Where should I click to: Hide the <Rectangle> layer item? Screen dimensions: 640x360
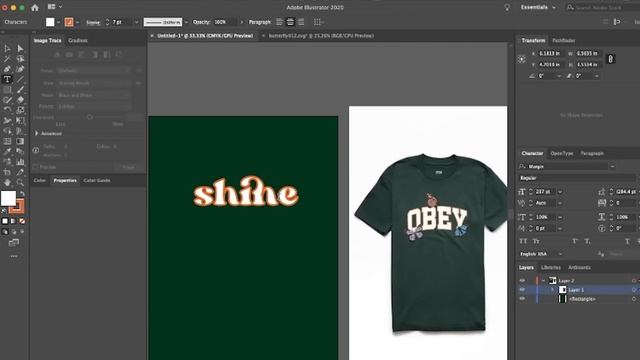pos(522,299)
